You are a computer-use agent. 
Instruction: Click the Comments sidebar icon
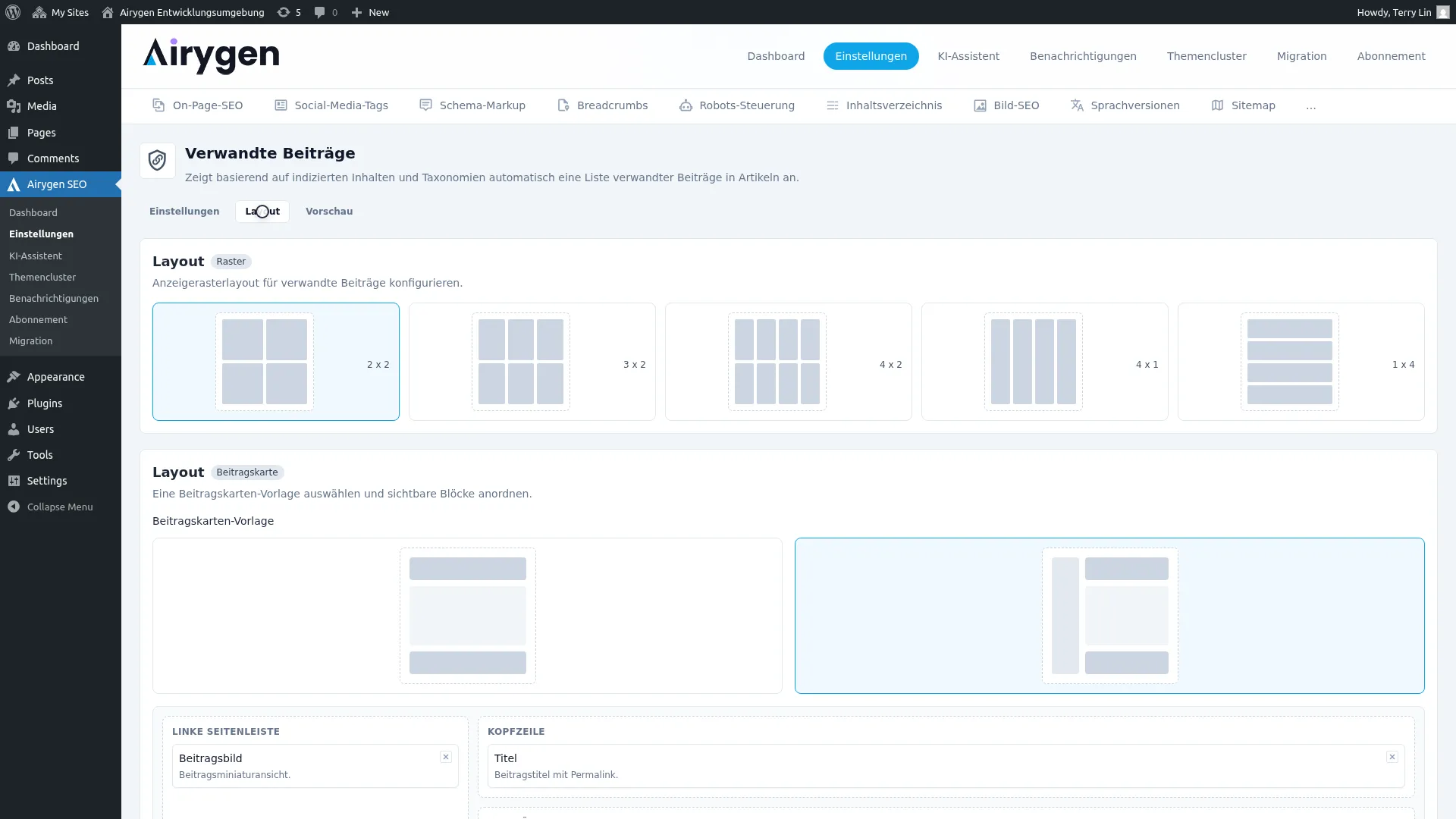pyautogui.click(x=14, y=158)
